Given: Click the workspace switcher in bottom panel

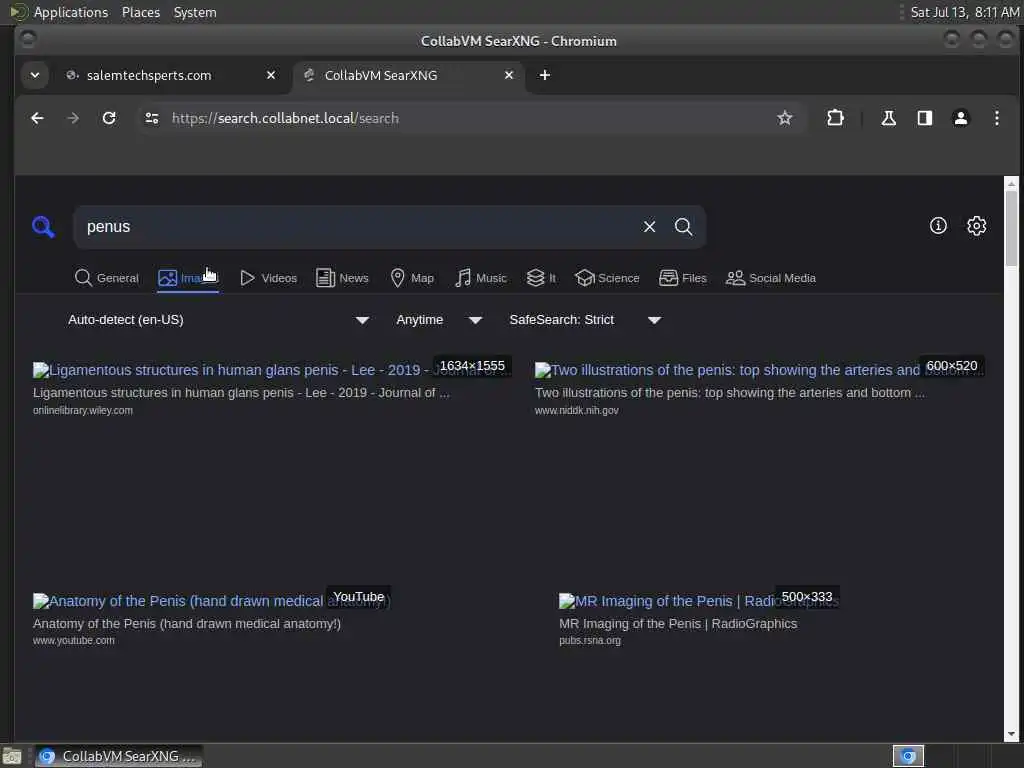Looking at the screenshot, I should pyautogui.click(x=908, y=756).
